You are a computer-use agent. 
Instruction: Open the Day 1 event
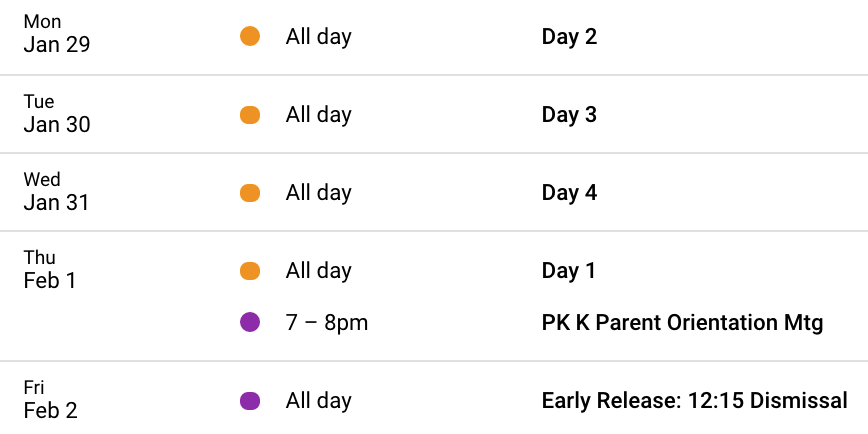[569, 271]
